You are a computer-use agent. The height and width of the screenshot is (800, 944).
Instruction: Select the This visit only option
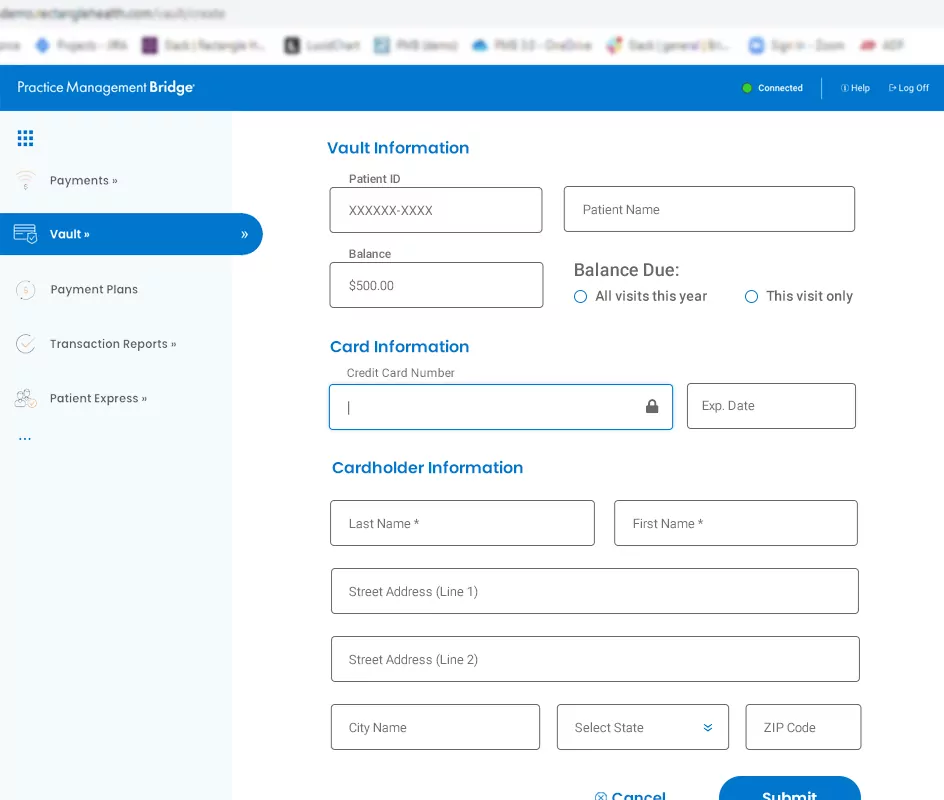751,297
